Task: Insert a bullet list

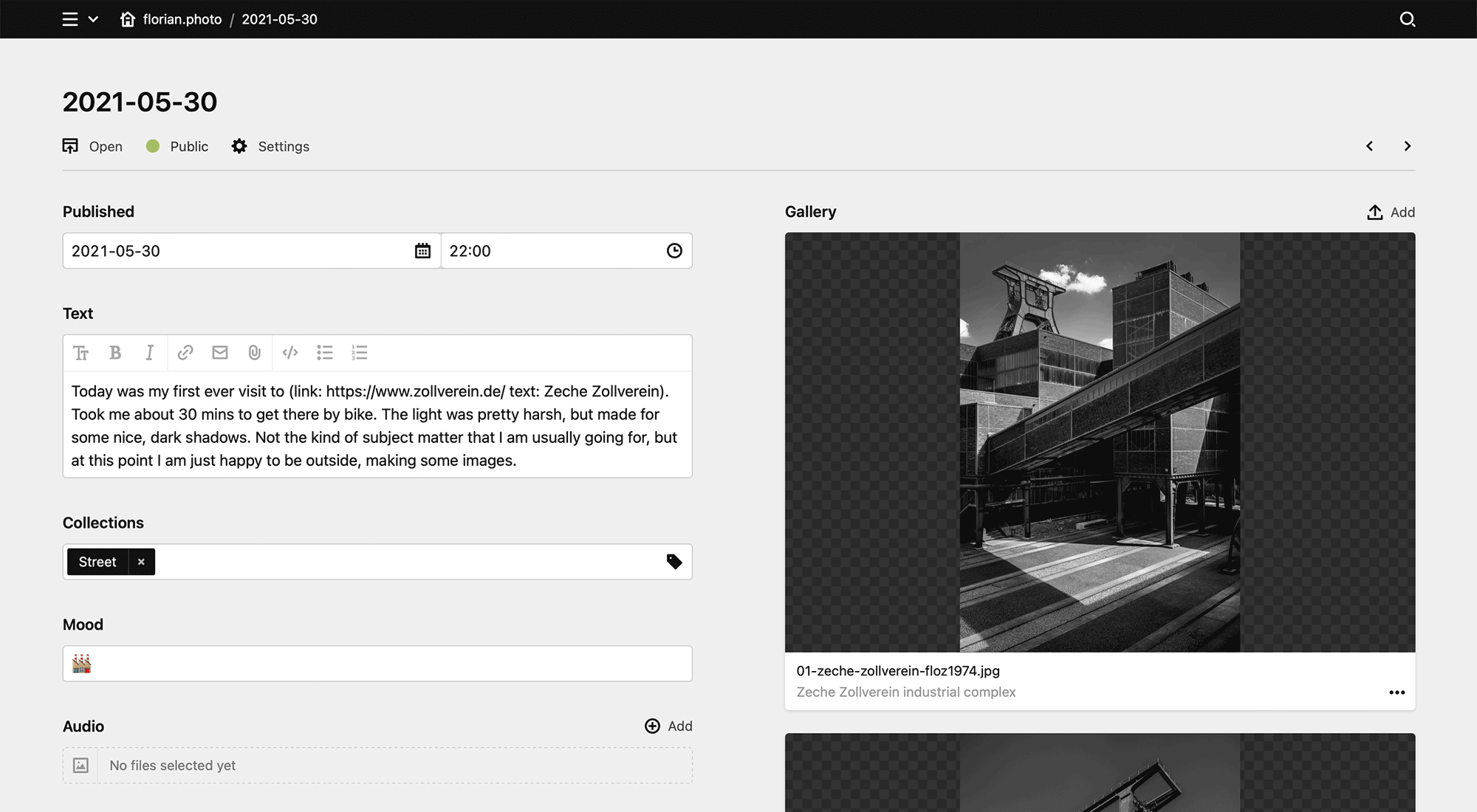Action: tap(325, 353)
